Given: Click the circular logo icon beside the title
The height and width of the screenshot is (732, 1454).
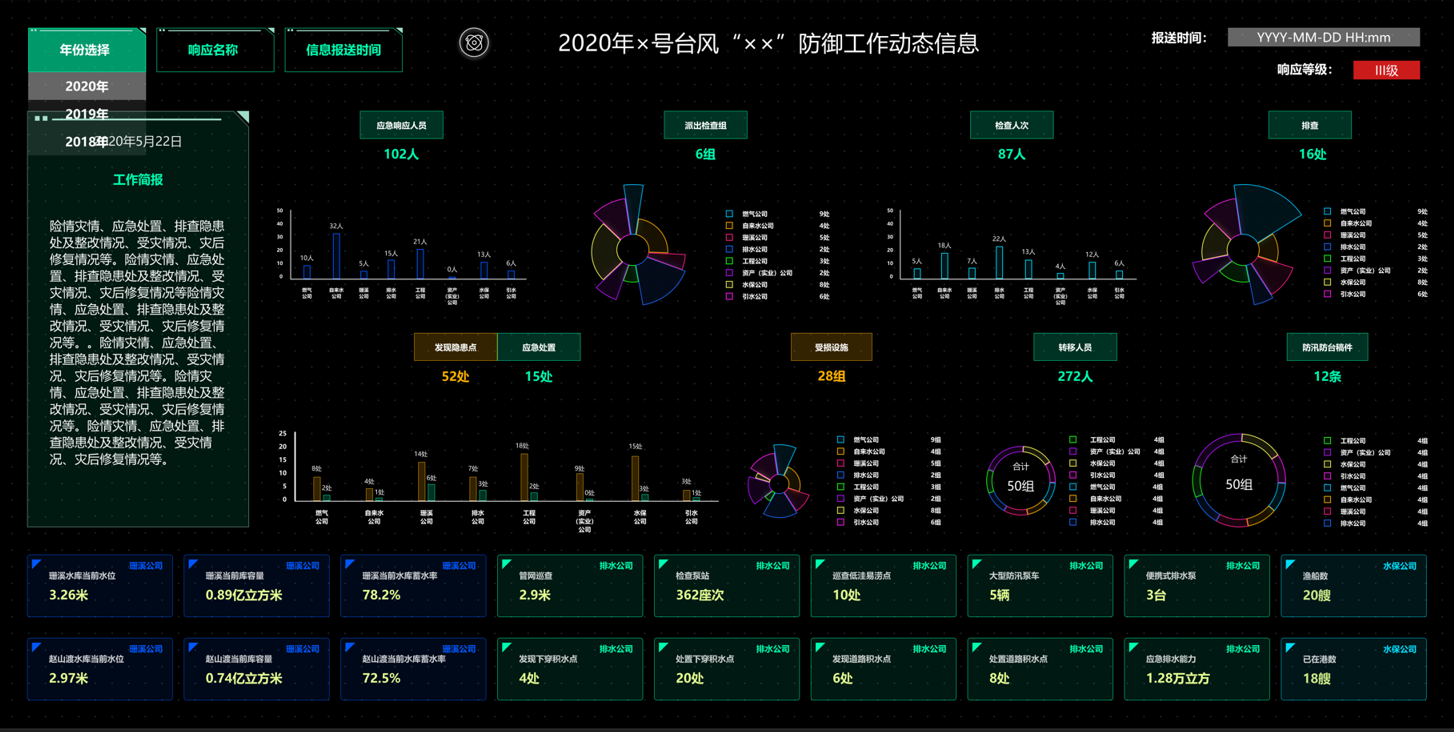Looking at the screenshot, I should coord(474,43).
